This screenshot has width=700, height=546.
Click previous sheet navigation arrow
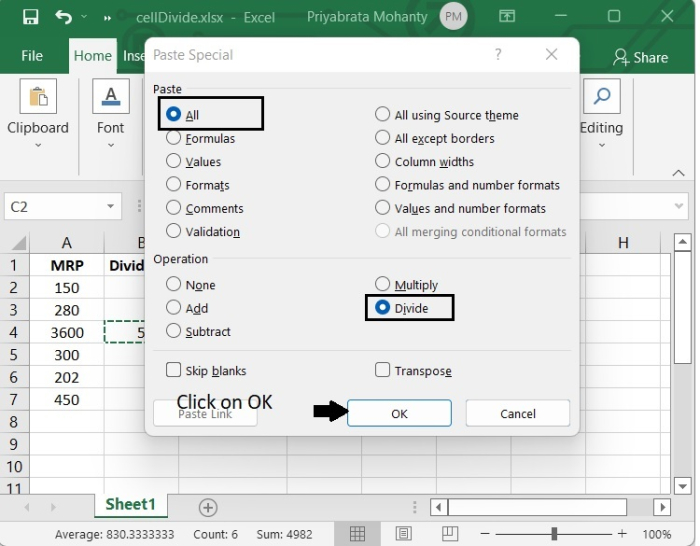(x=27, y=507)
